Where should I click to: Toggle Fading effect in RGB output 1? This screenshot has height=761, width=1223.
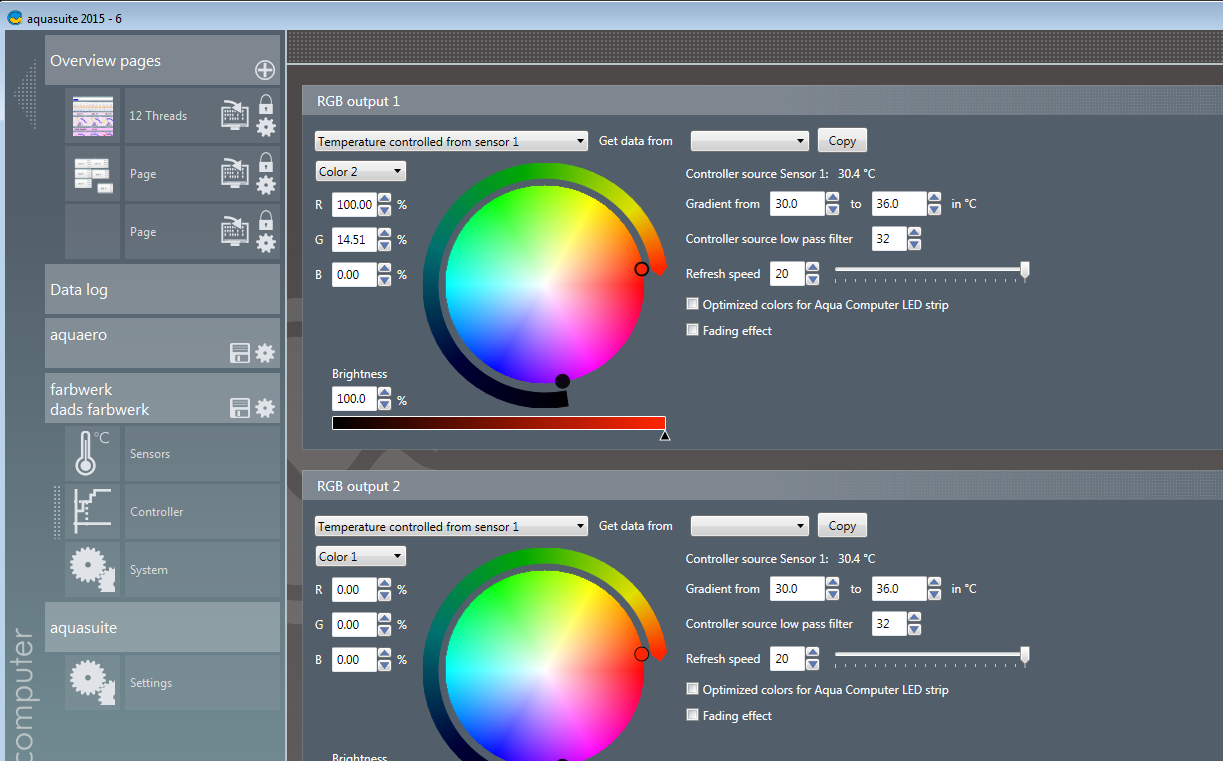[692, 331]
